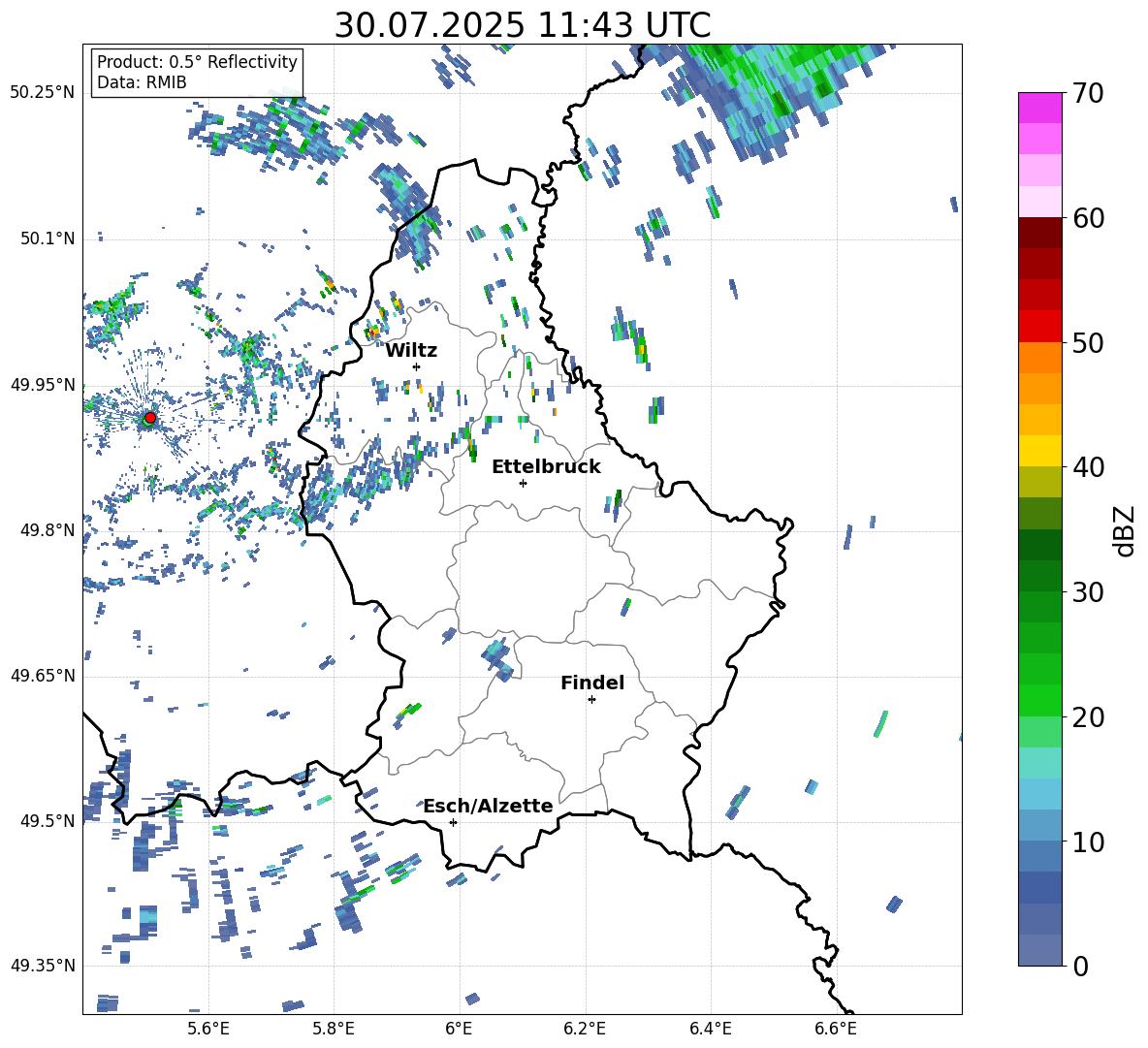Click the Wiltz cross marker
This screenshot has width=1148, height=1048.
pos(417,366)
